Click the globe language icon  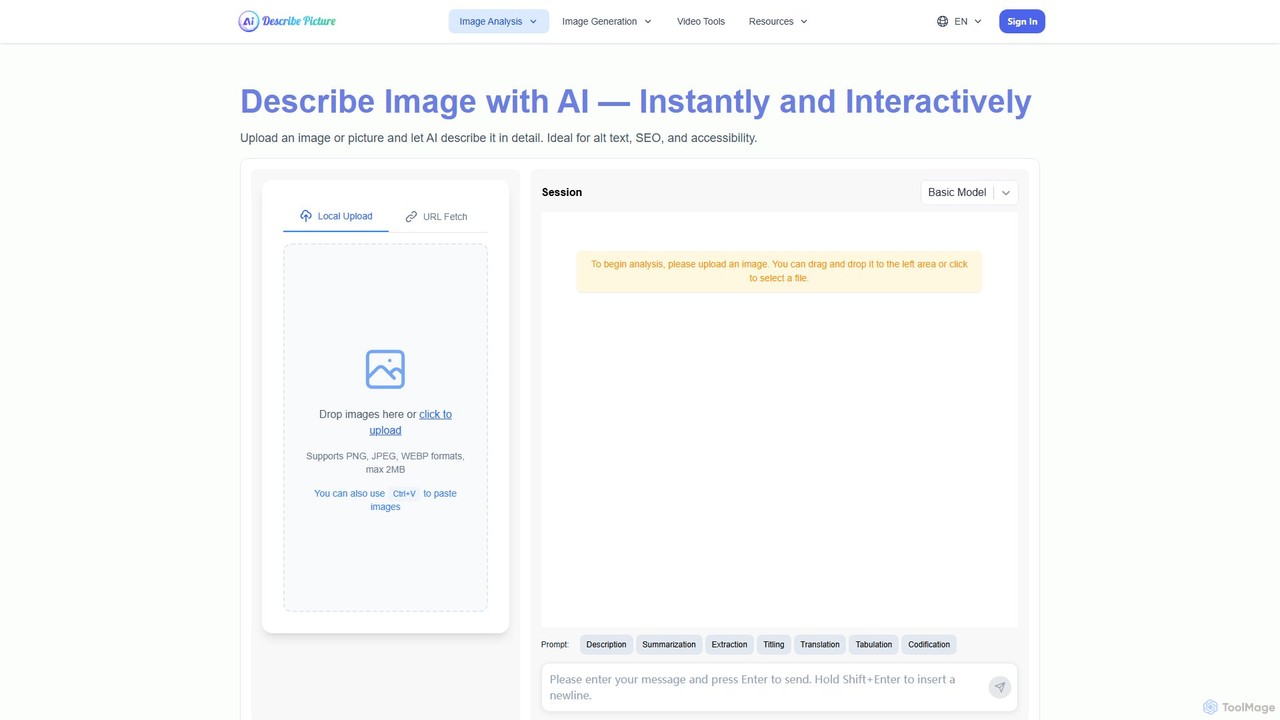pos(942,21)
